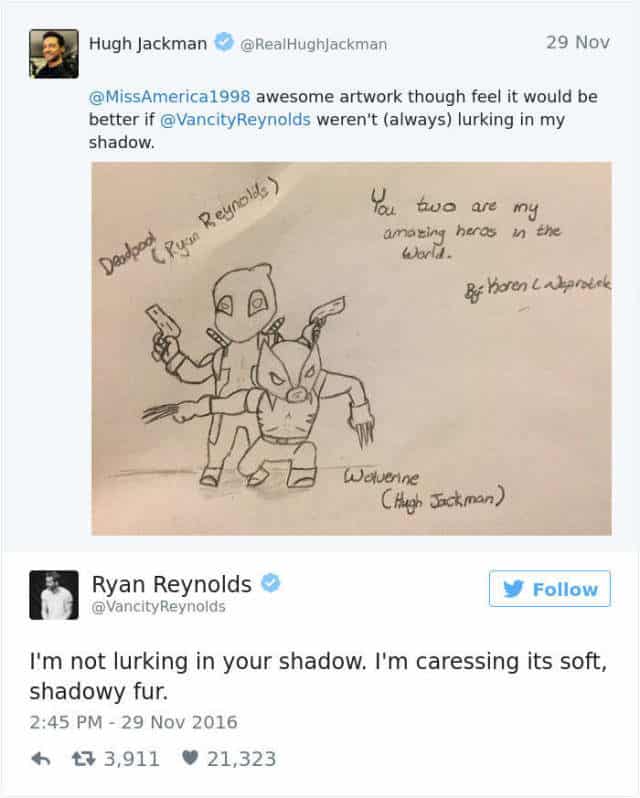Click the Twitter bird icon in Follow
This screenshot has height=798, width=640.
pos(513,589)
